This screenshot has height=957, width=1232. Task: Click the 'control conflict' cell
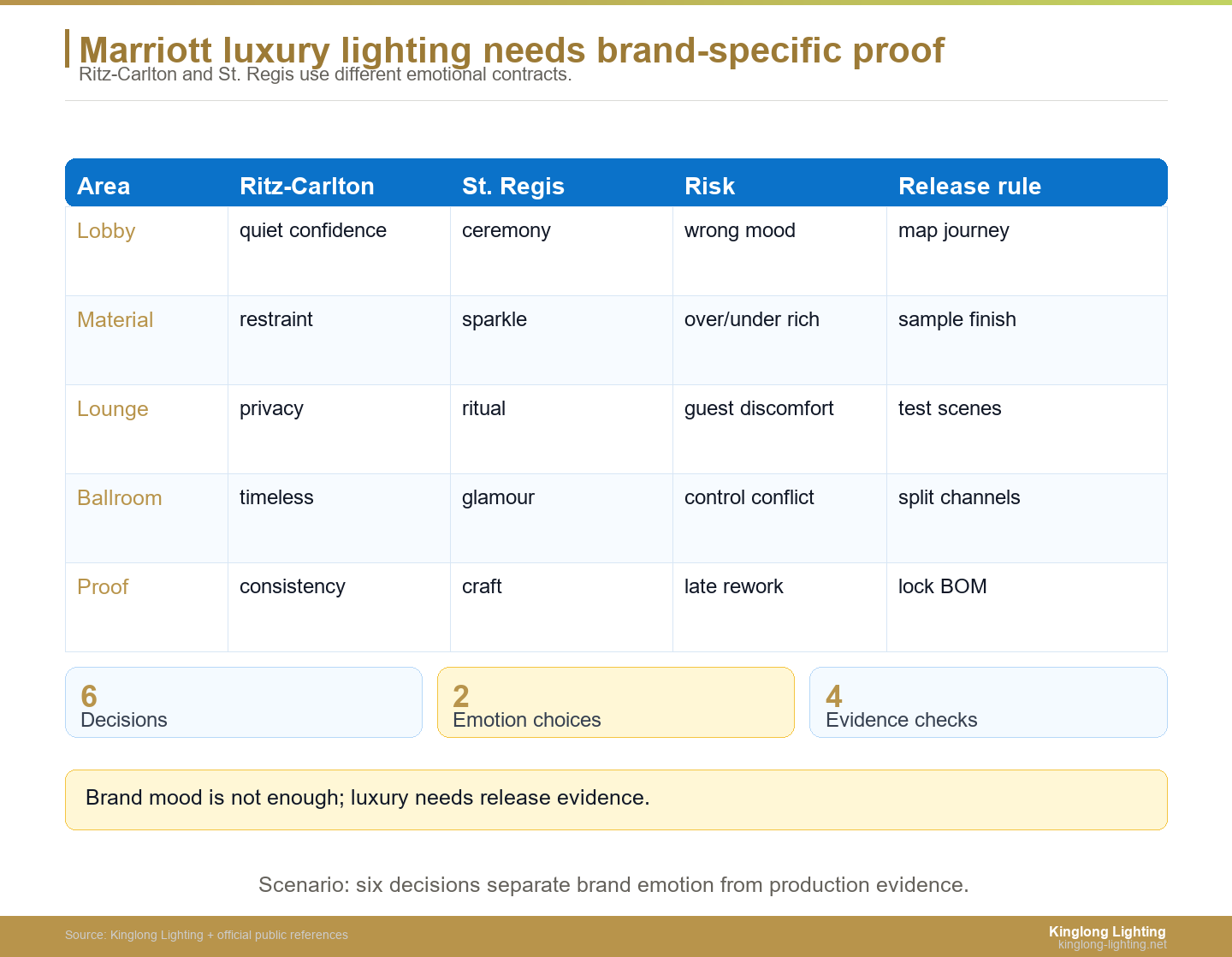779,518
